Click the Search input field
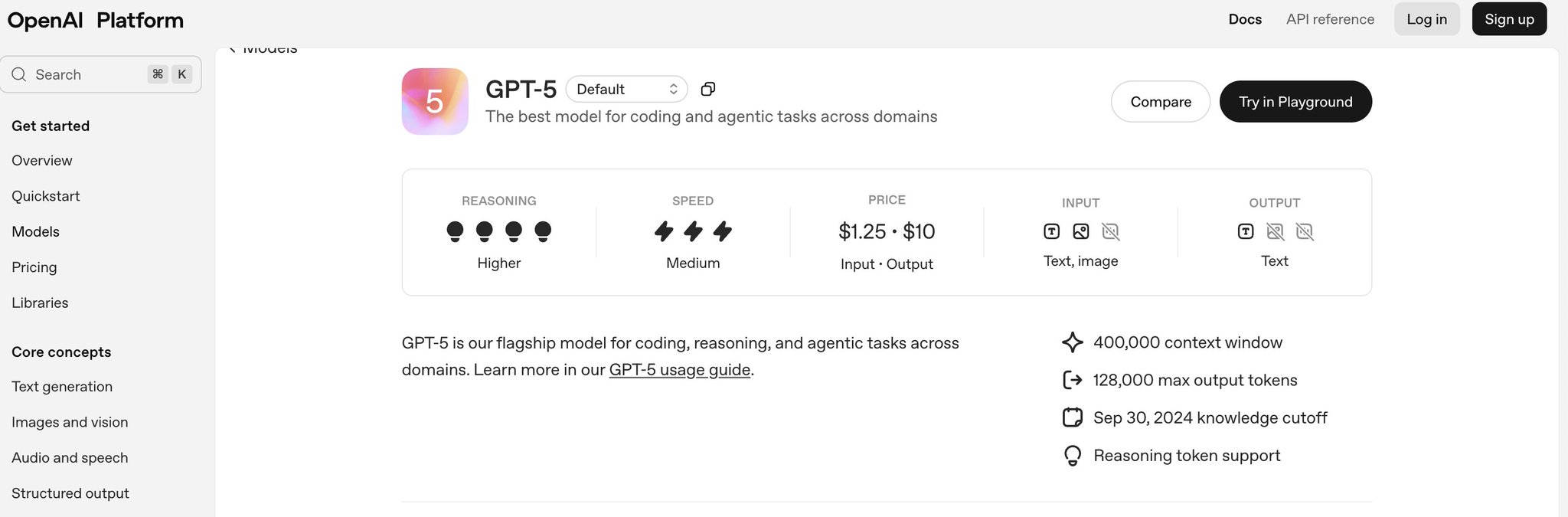1568x517 pixels. coord(101,74)
